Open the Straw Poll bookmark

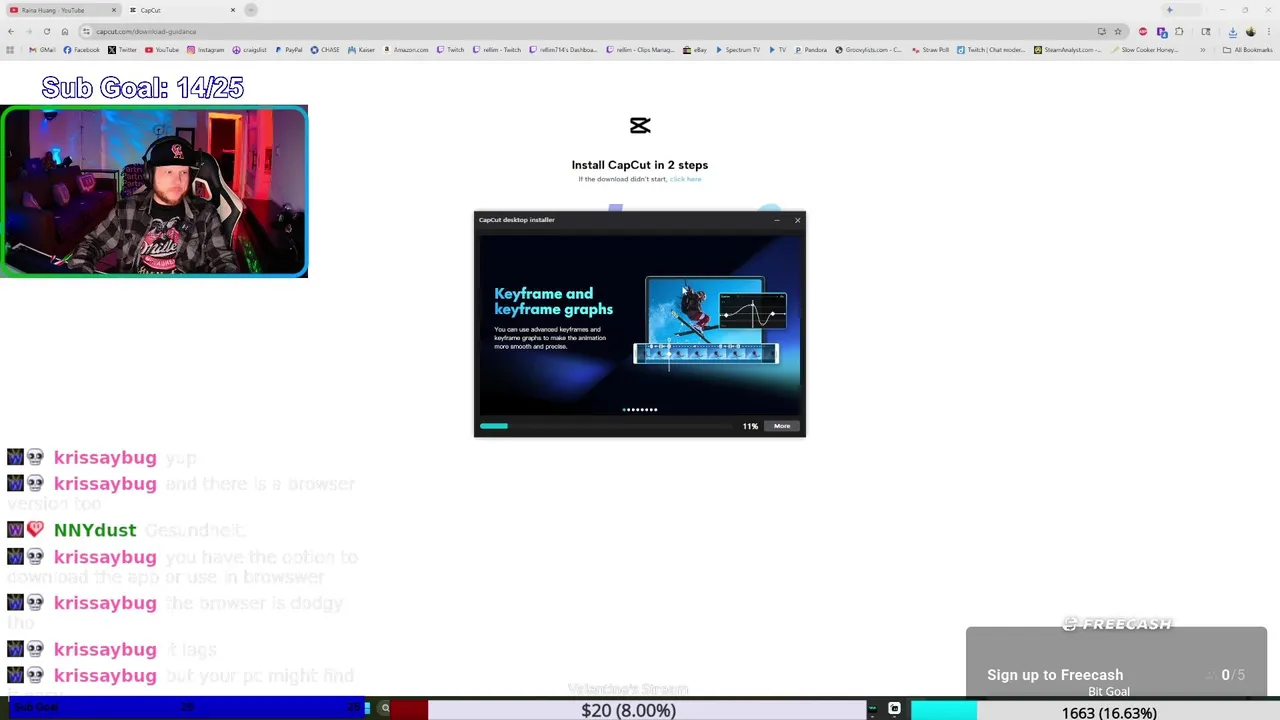930,49
